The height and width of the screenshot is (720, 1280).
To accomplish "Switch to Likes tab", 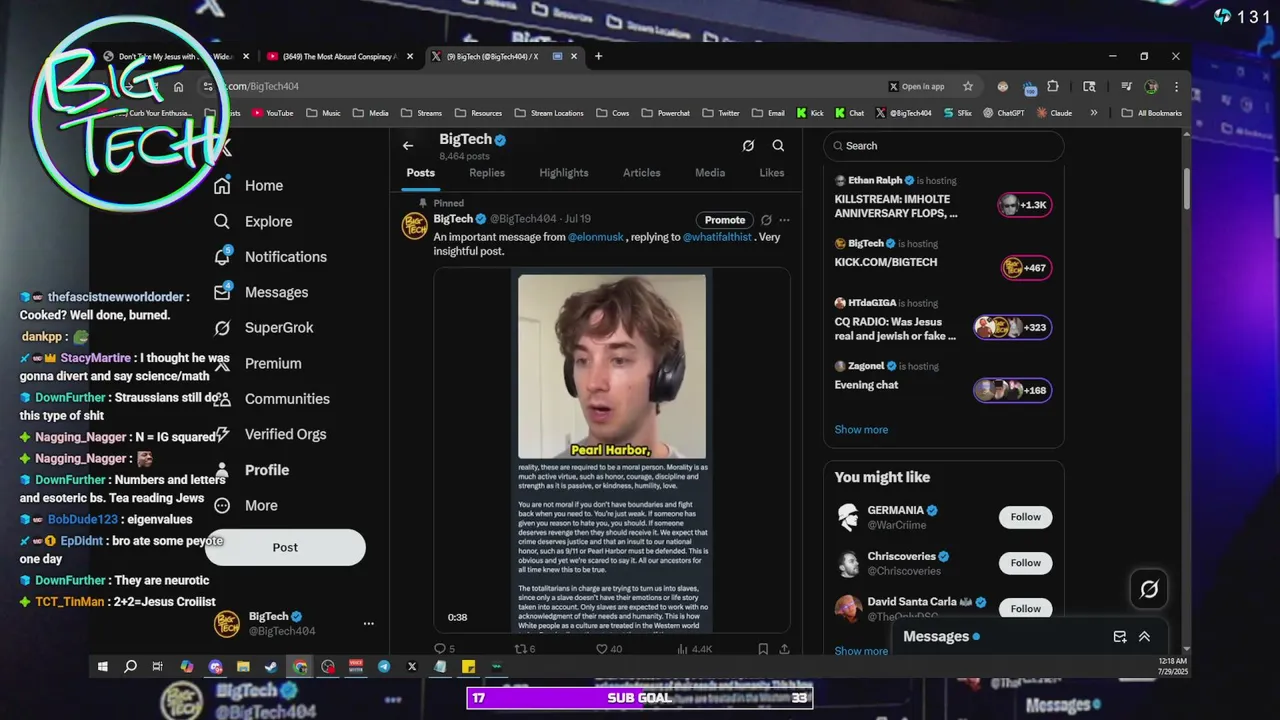I will point(772,173).
